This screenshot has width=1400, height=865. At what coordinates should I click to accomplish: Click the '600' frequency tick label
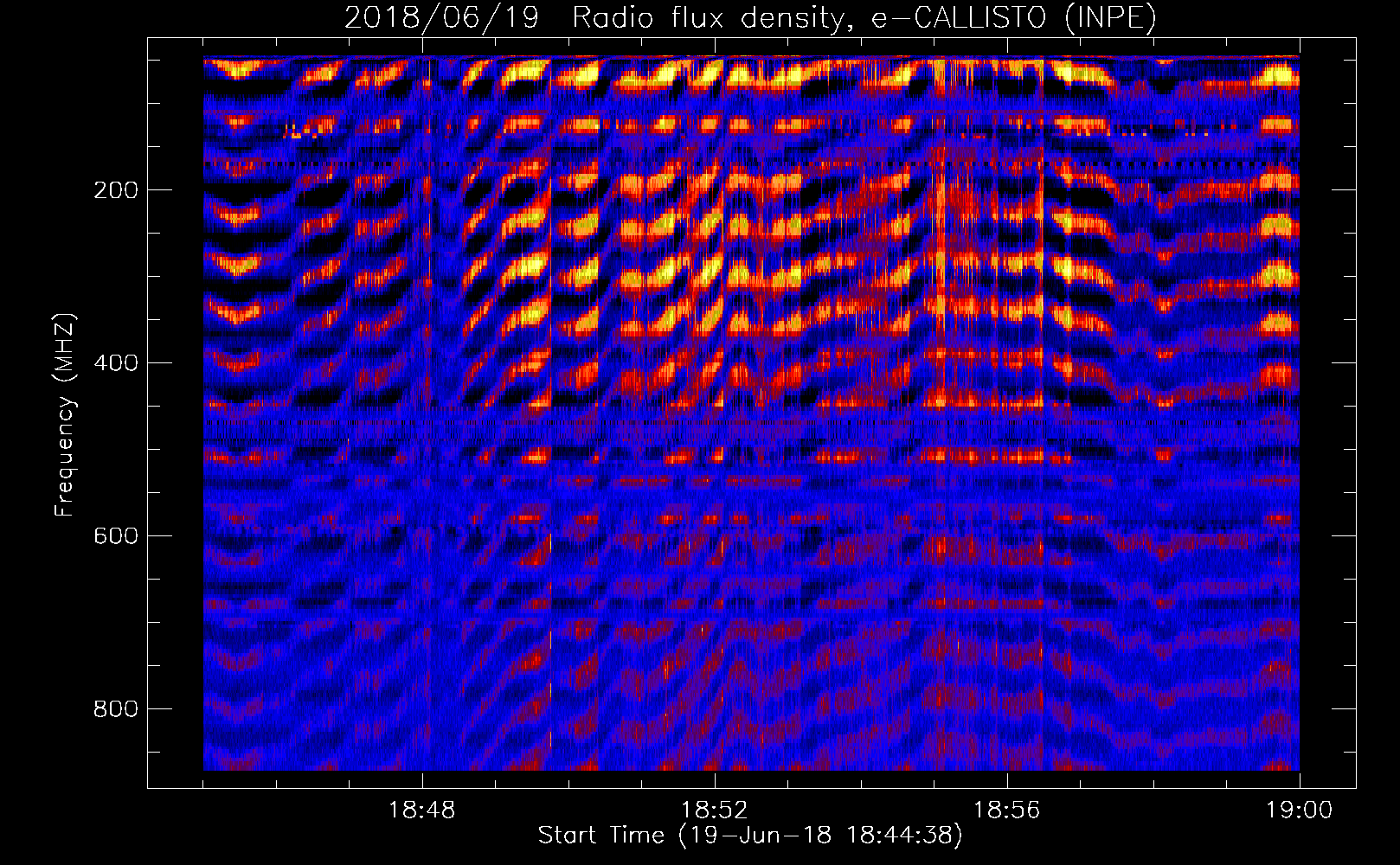115,536
